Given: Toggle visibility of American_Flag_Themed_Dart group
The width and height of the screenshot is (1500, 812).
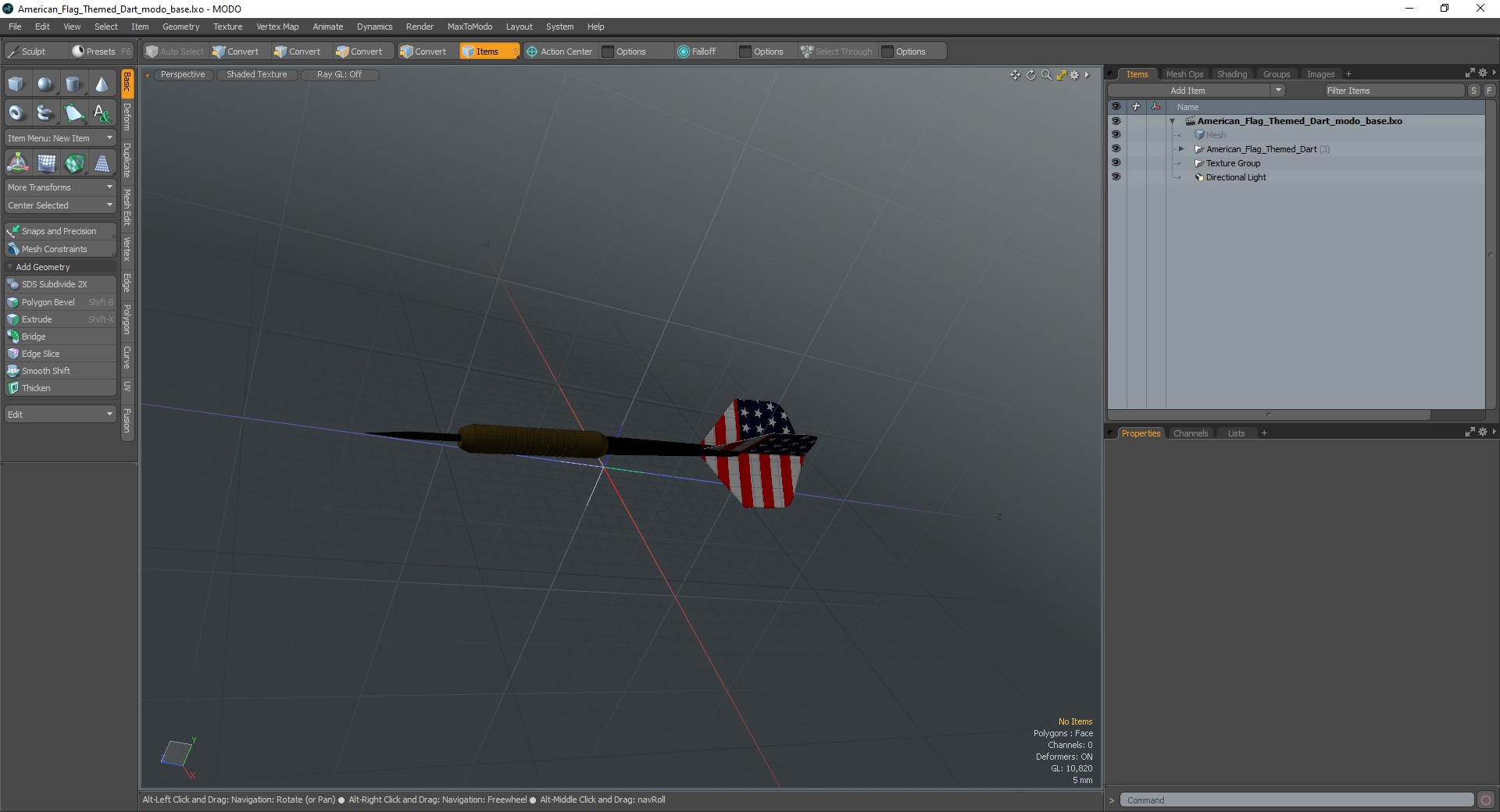Looking at the screenshot, I should pyautogui.click(x=1116, y=149).
